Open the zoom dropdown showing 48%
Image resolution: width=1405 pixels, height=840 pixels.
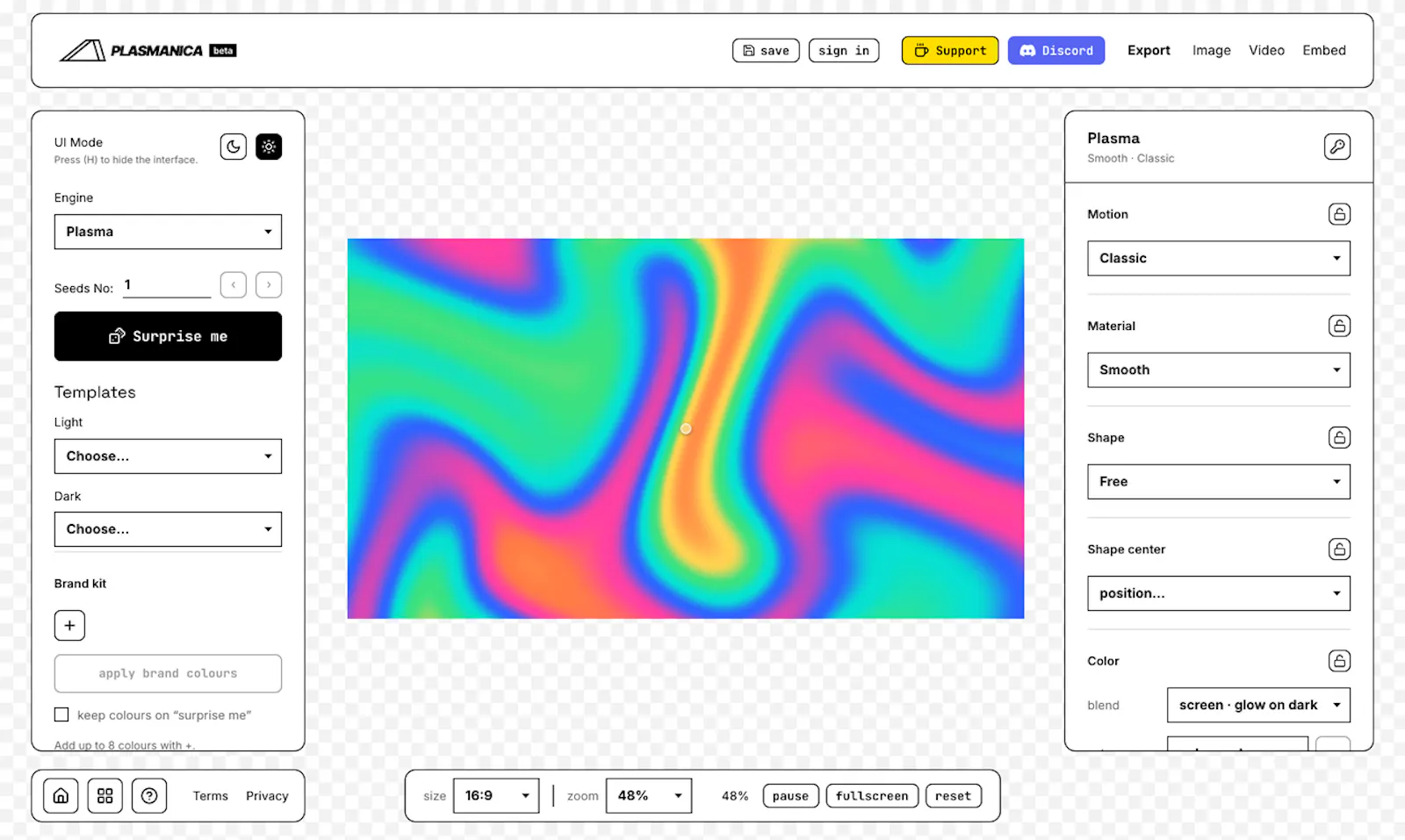coord(649,796)
